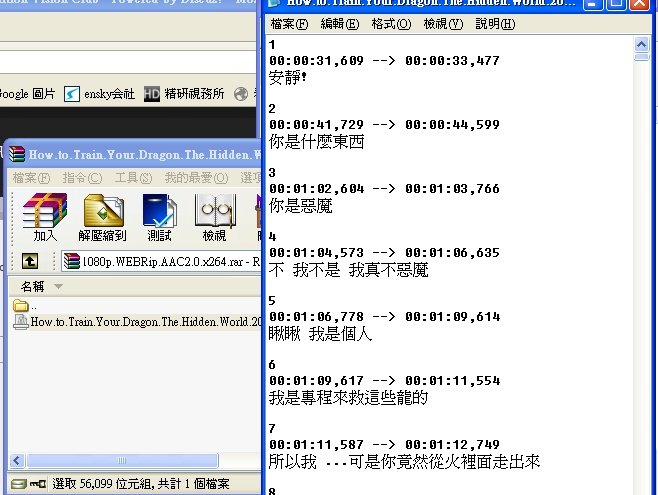Click subtitle line 你是什麼東西
Image resolution: width=658 pixels, height=495 pixels.
click(316, 142)
